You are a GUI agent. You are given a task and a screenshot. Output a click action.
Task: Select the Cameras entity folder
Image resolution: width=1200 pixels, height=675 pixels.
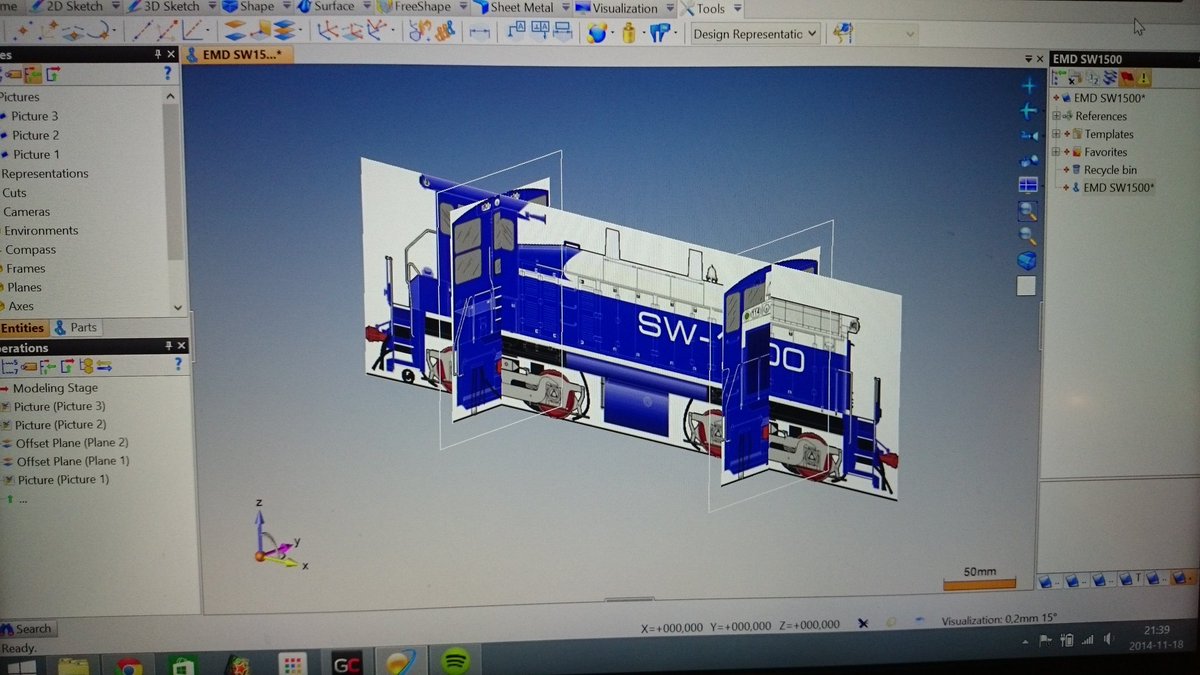click(x=26, y=211)
